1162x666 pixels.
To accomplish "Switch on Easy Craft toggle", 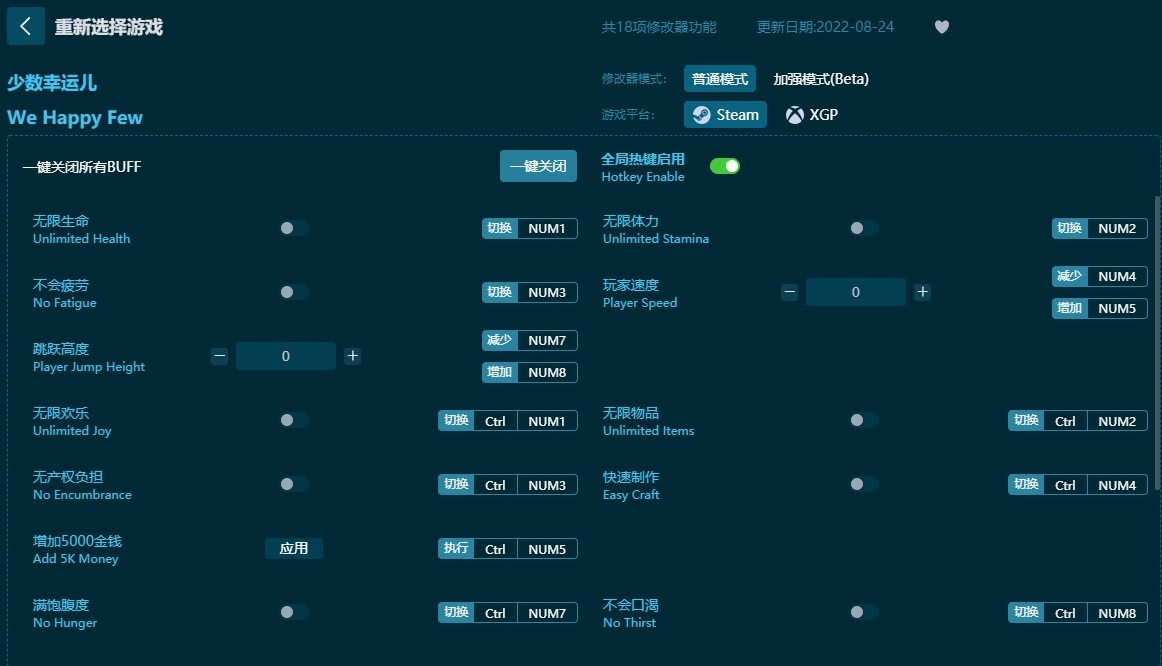I will tap(864, 484).
